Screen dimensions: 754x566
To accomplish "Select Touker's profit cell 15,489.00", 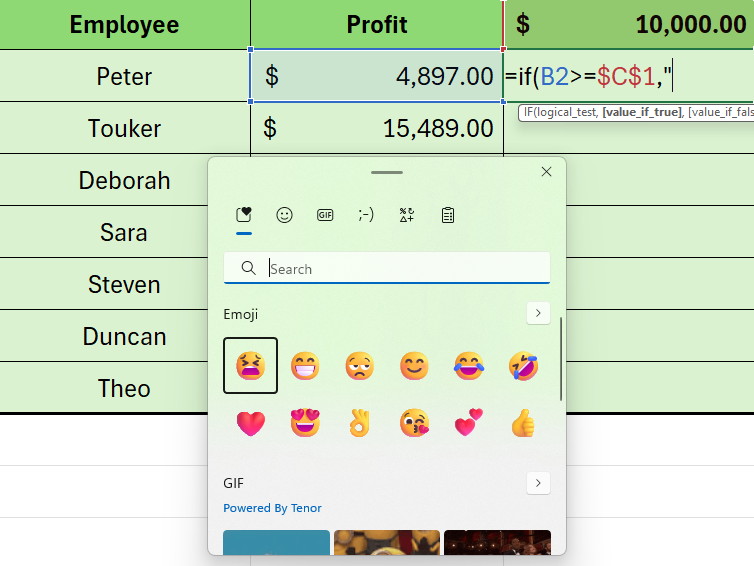I will (377, 128).
